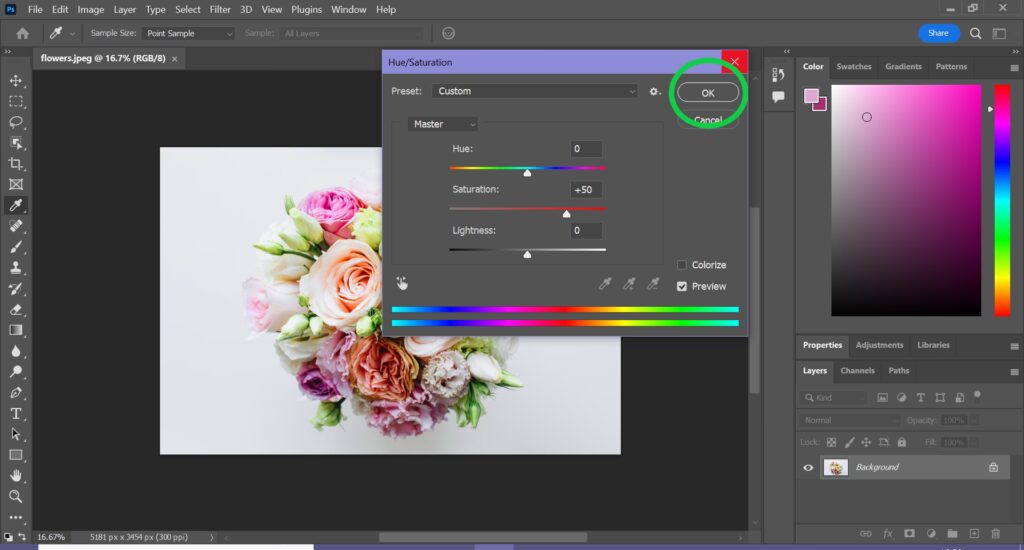Image resolution: width=1024 pixels, height=550 pixels.
Task: Select the Hand tool
Action: tap(16, 476)
